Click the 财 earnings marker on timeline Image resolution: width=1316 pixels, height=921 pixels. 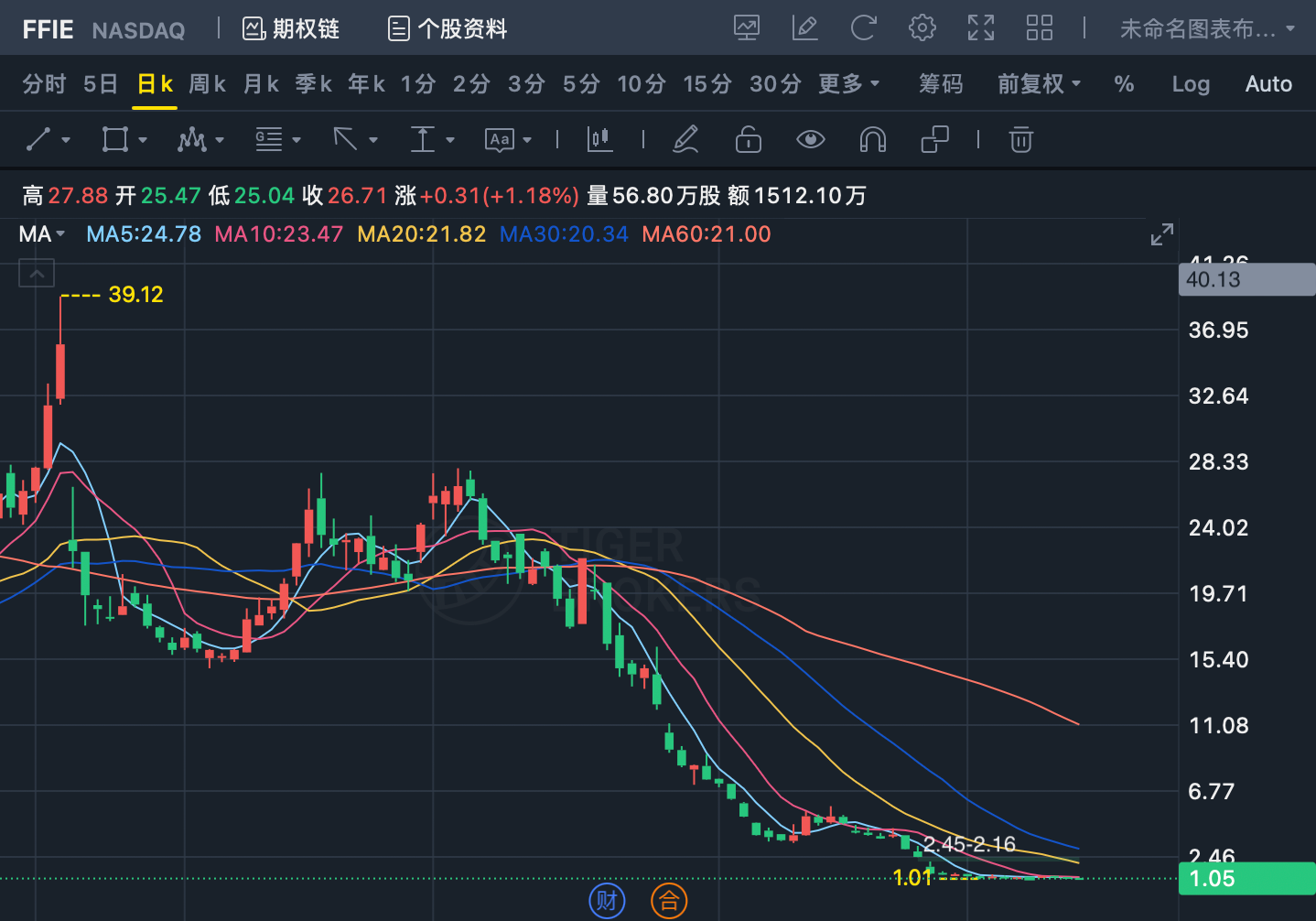tap(607, 901)
